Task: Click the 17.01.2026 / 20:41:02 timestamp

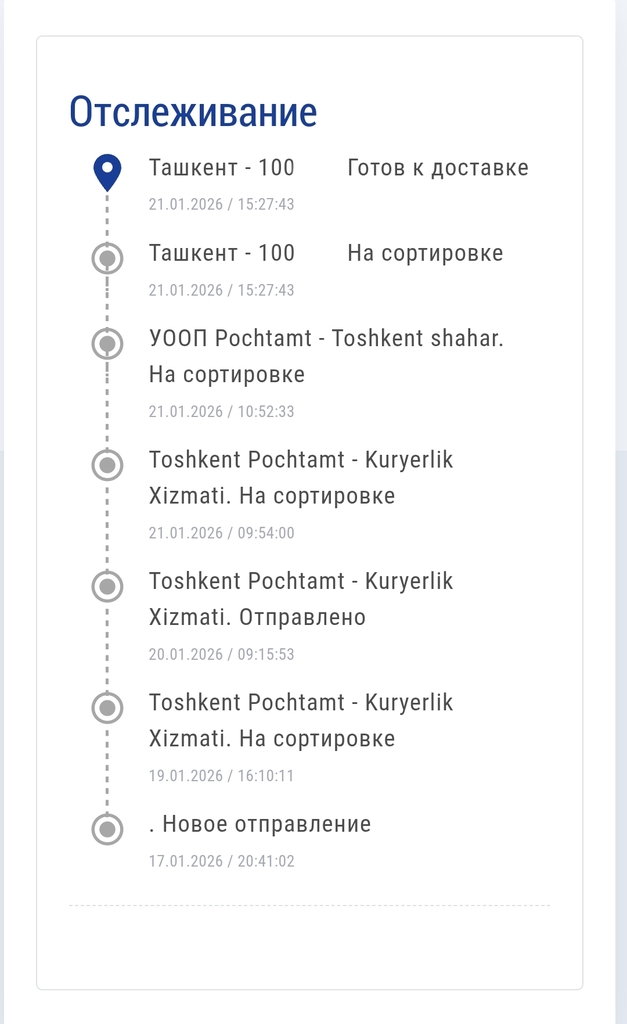Action: (221, 860)
